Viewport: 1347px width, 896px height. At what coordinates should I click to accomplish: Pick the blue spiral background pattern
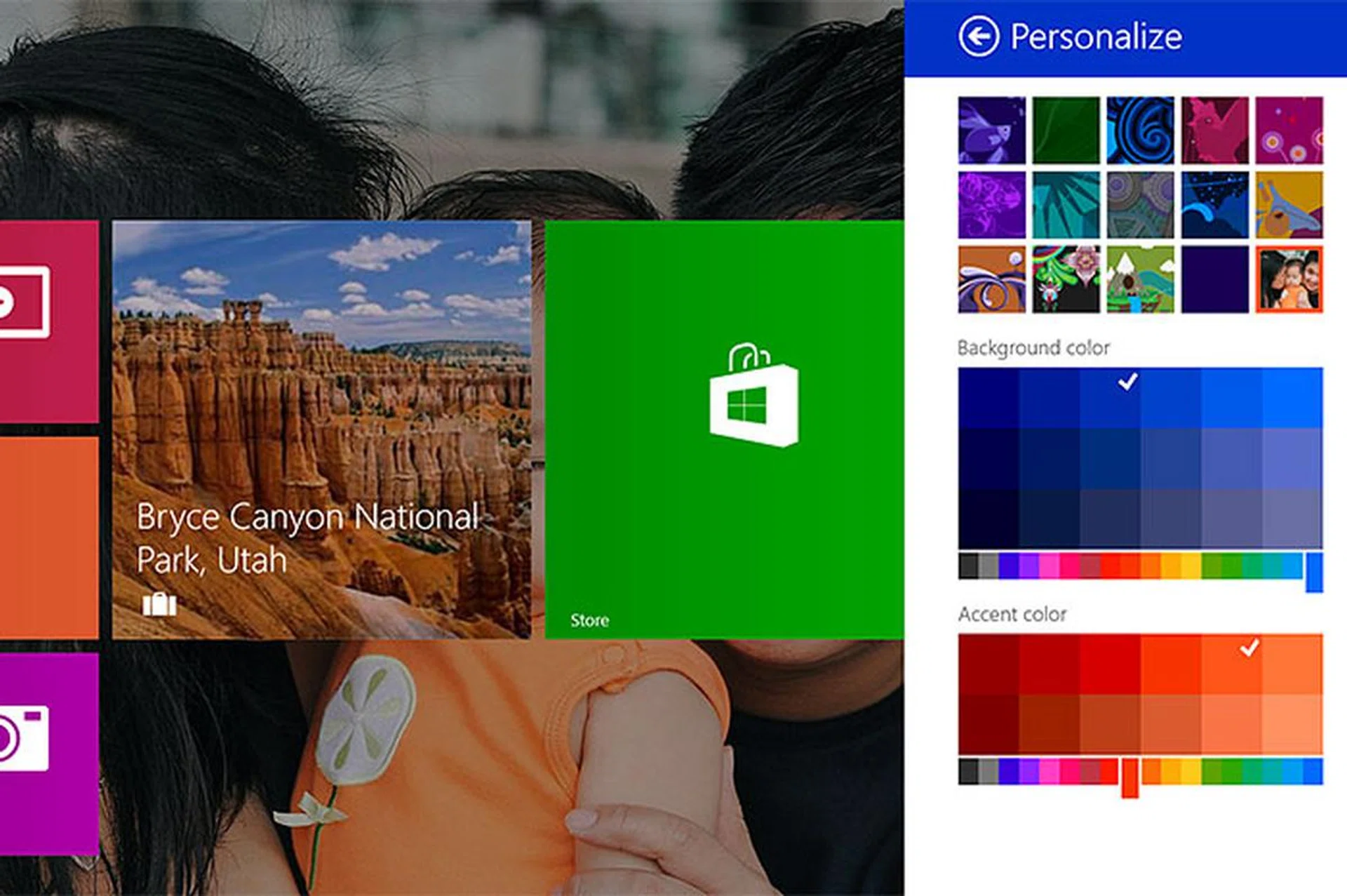coord(1140,131)
